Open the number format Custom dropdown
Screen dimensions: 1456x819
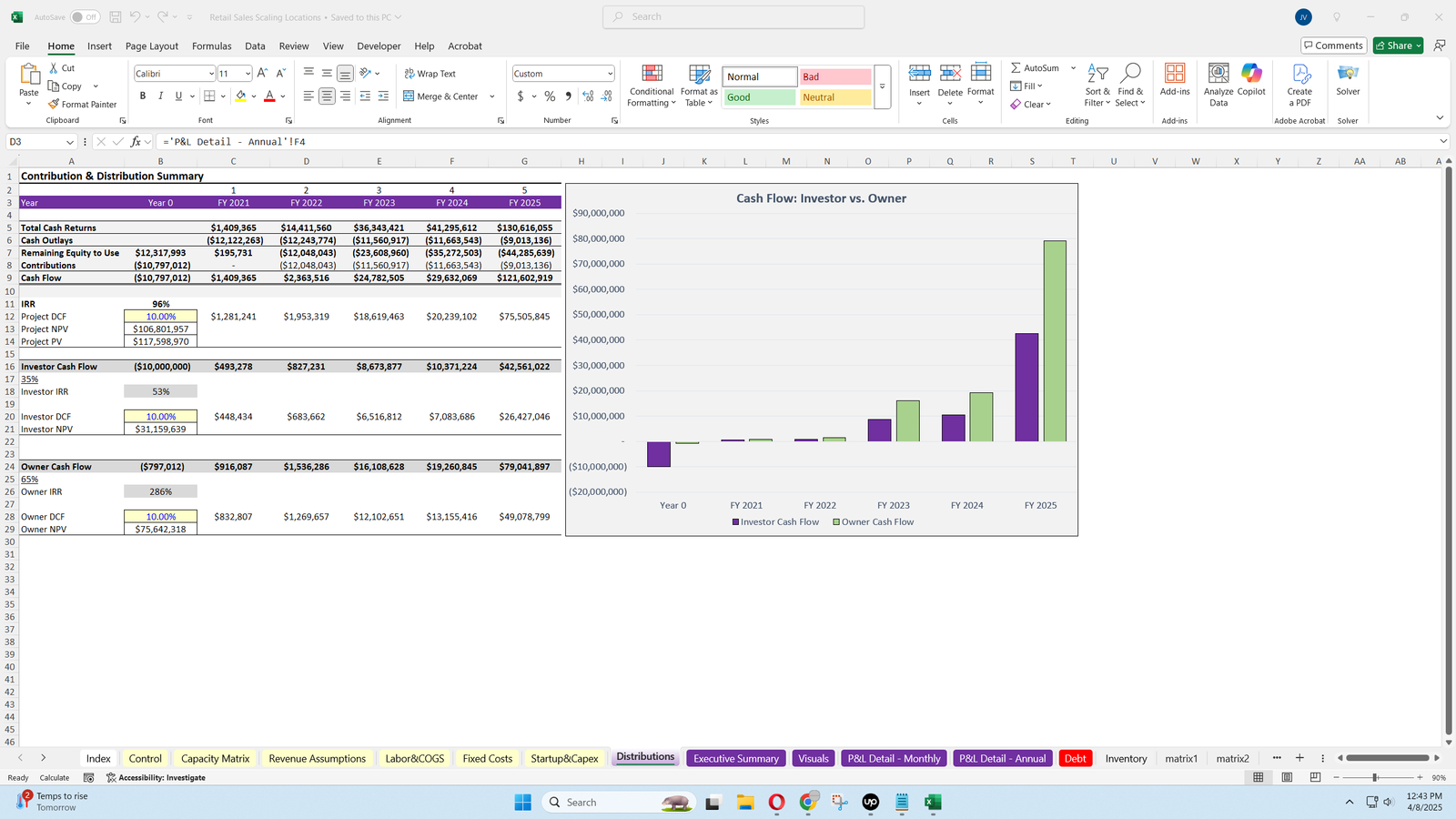coord(610,74)
